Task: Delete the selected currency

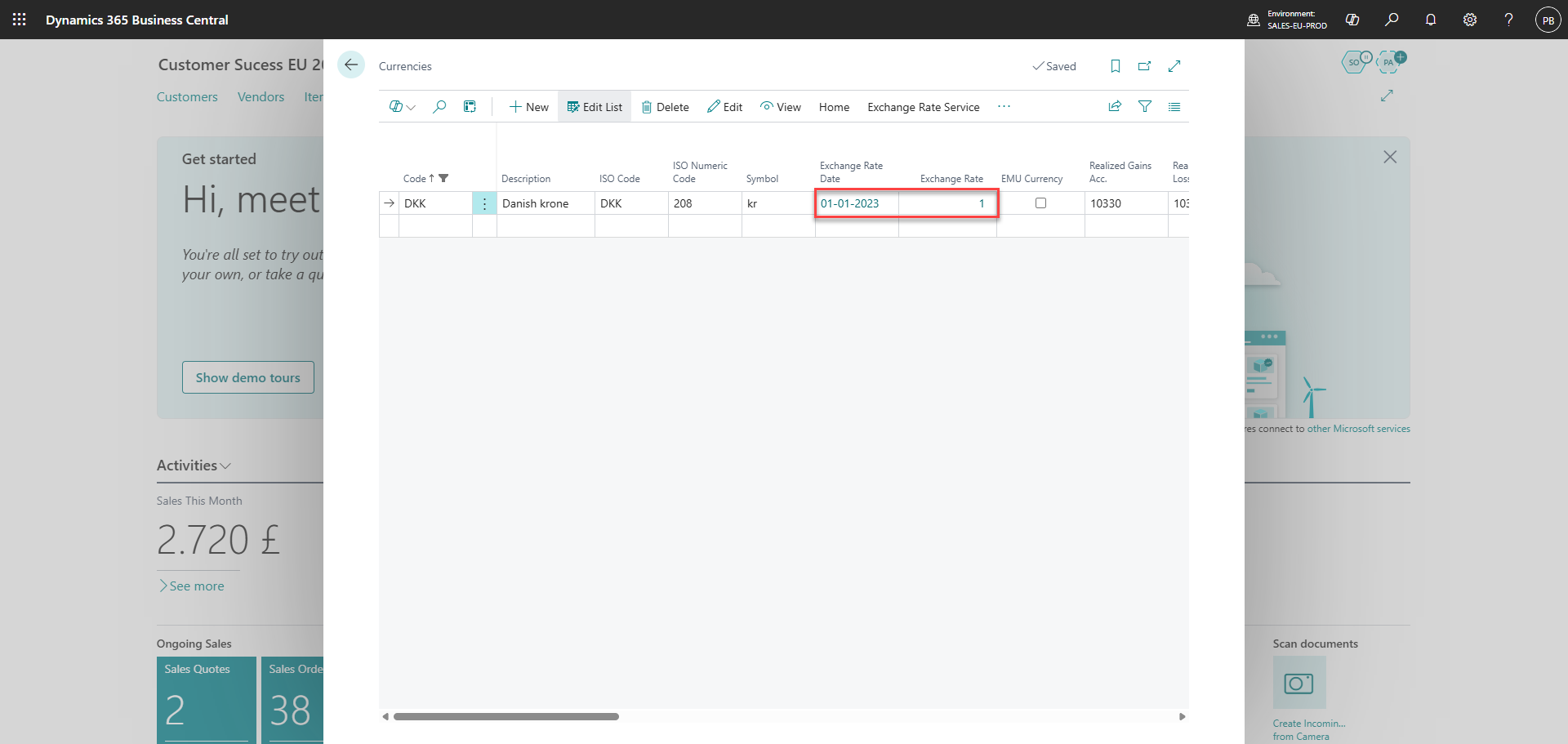Action: (x=665, y=107)
